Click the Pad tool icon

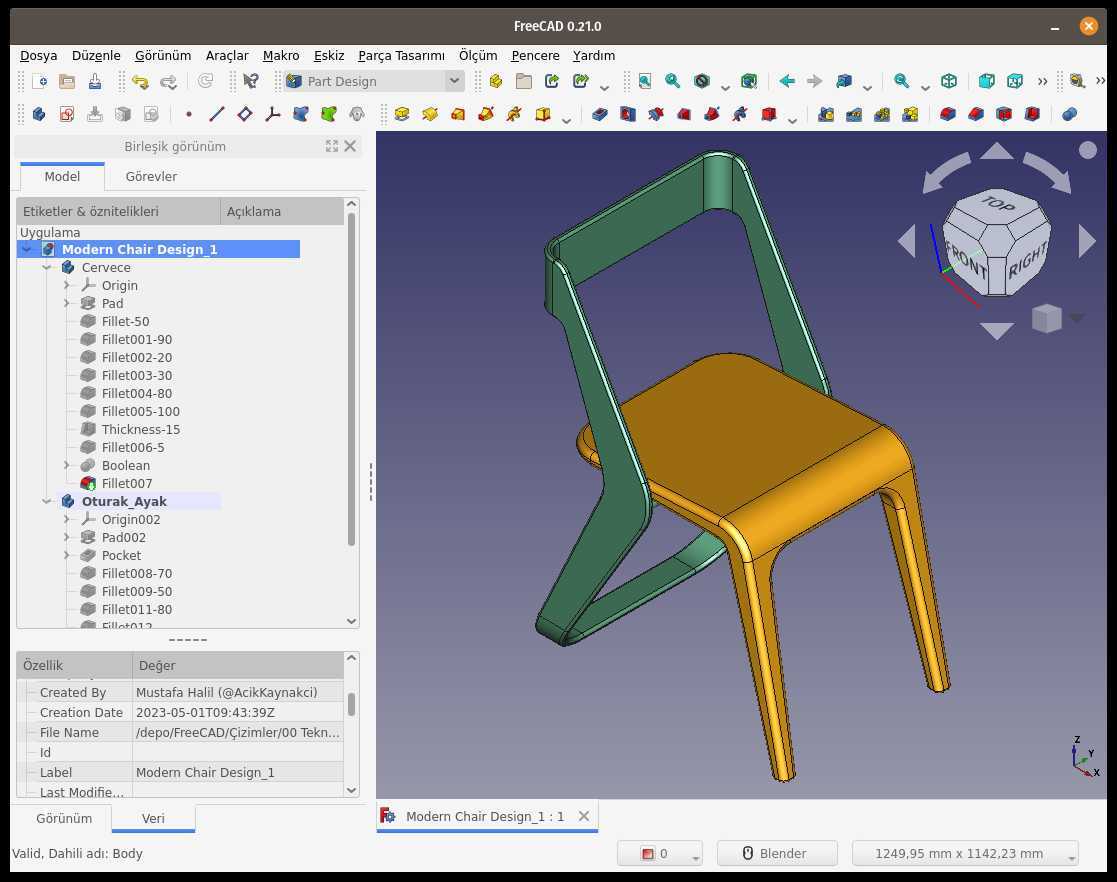tap(402, 114)
